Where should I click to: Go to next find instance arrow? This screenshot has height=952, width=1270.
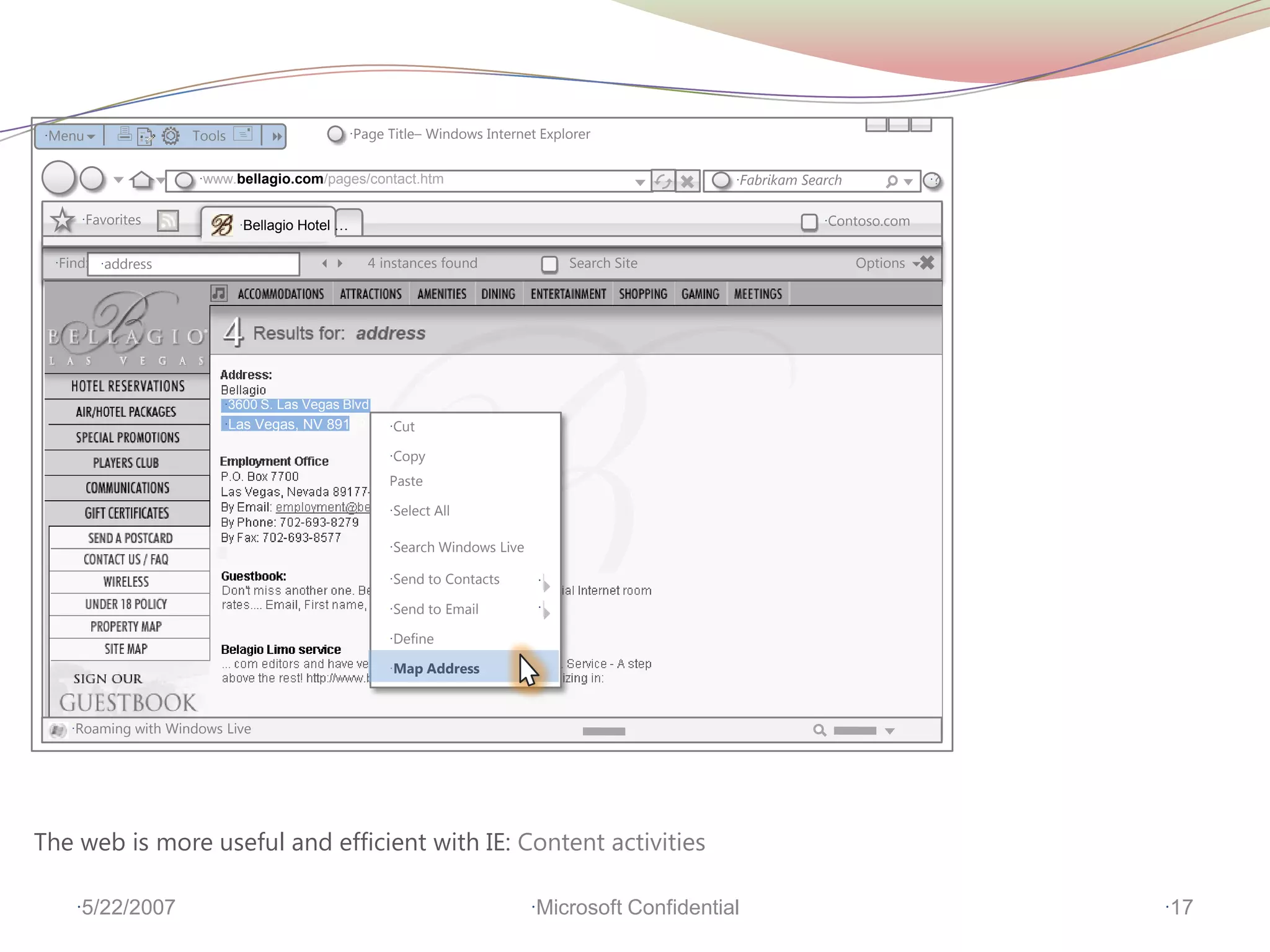pos(340,263)
